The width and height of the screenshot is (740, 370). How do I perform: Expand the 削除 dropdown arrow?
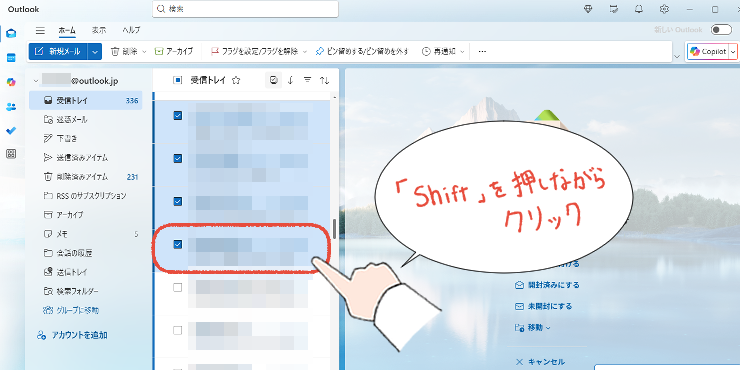[144, 51]
